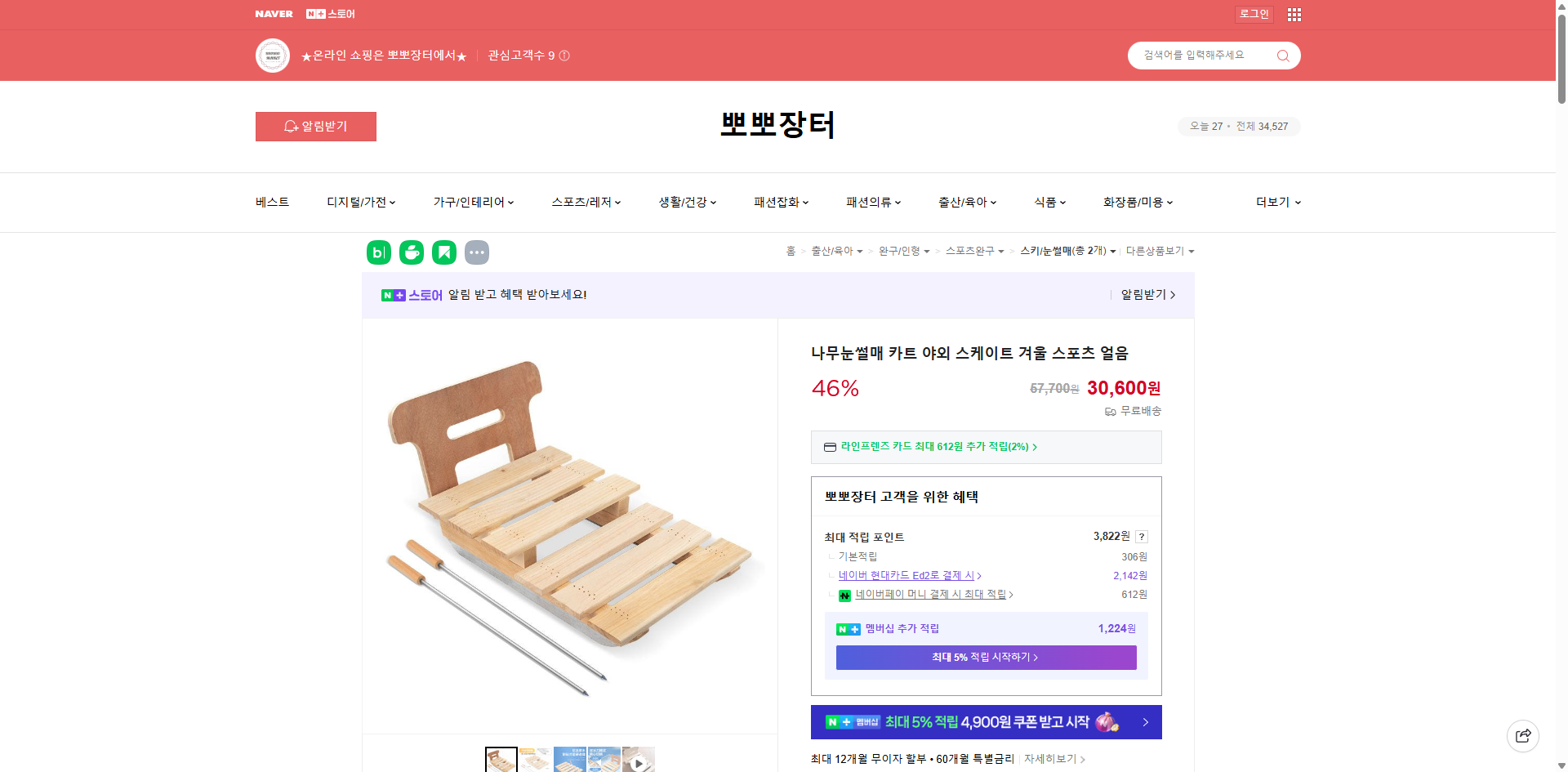Click question mark beside 최대 적립 포인트
Viewport: 1568px width, 772px height.
click(1141, 537)
